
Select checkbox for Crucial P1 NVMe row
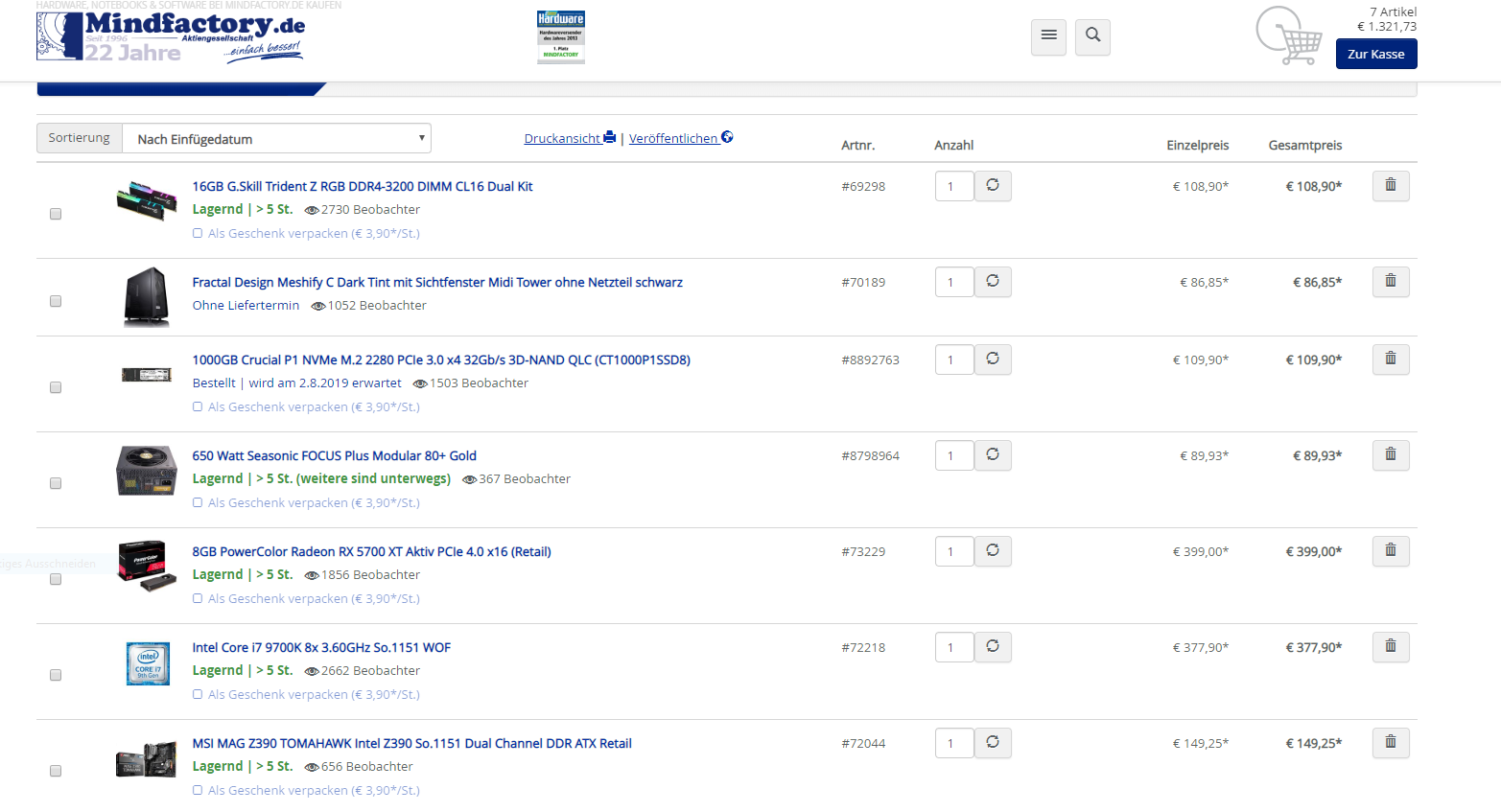pos(56,387)
